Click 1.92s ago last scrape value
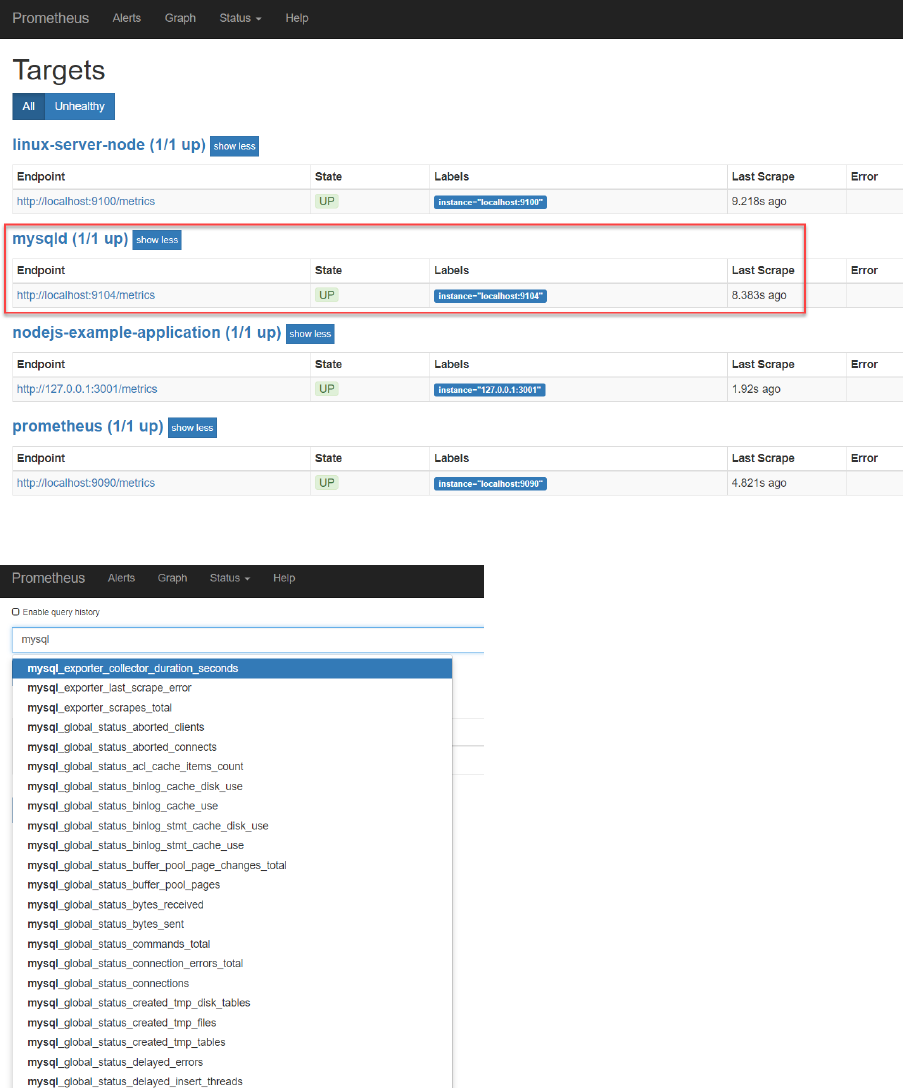 coord(756,389)
